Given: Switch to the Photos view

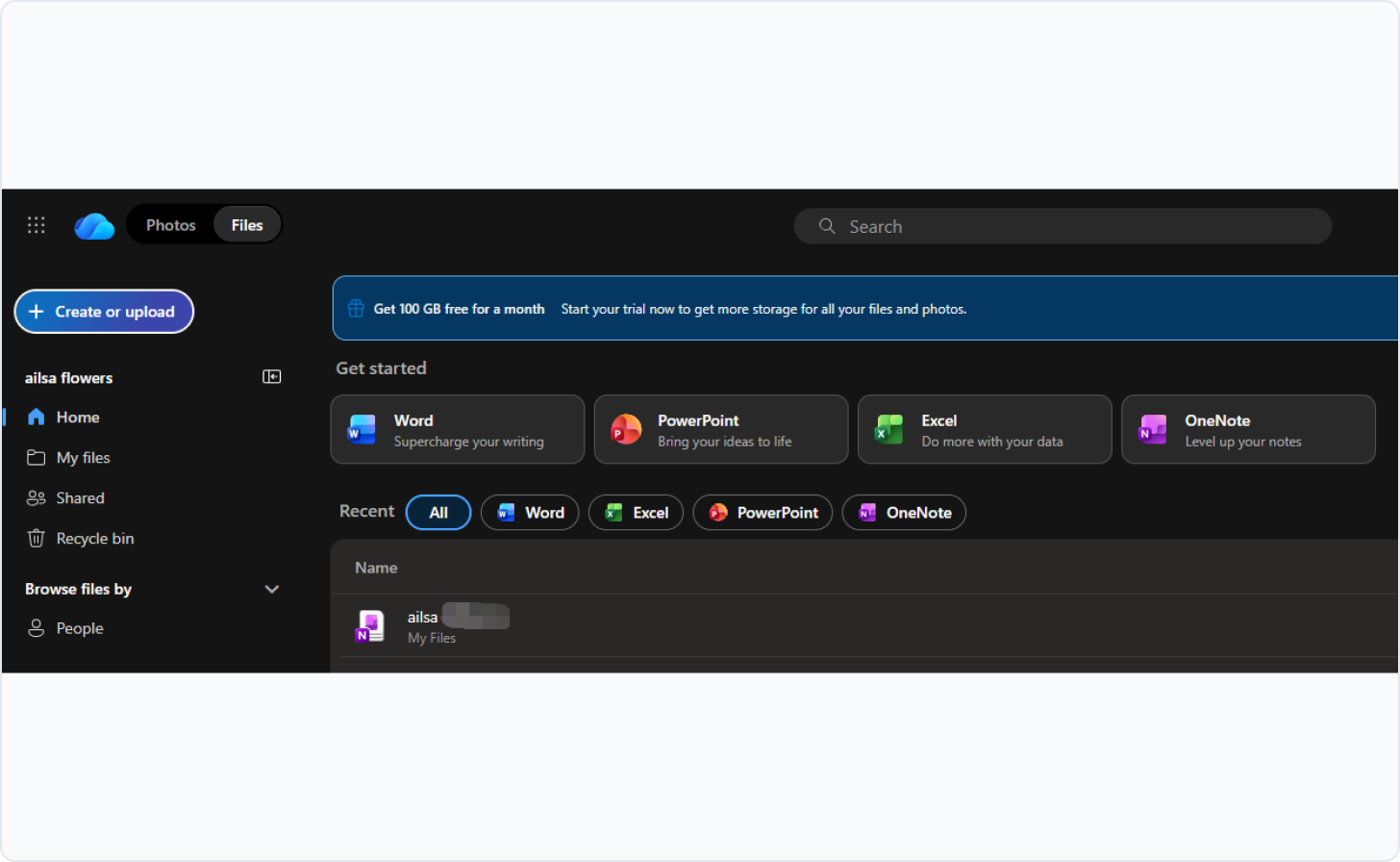Looking at the screenshot, I should 171,225.
